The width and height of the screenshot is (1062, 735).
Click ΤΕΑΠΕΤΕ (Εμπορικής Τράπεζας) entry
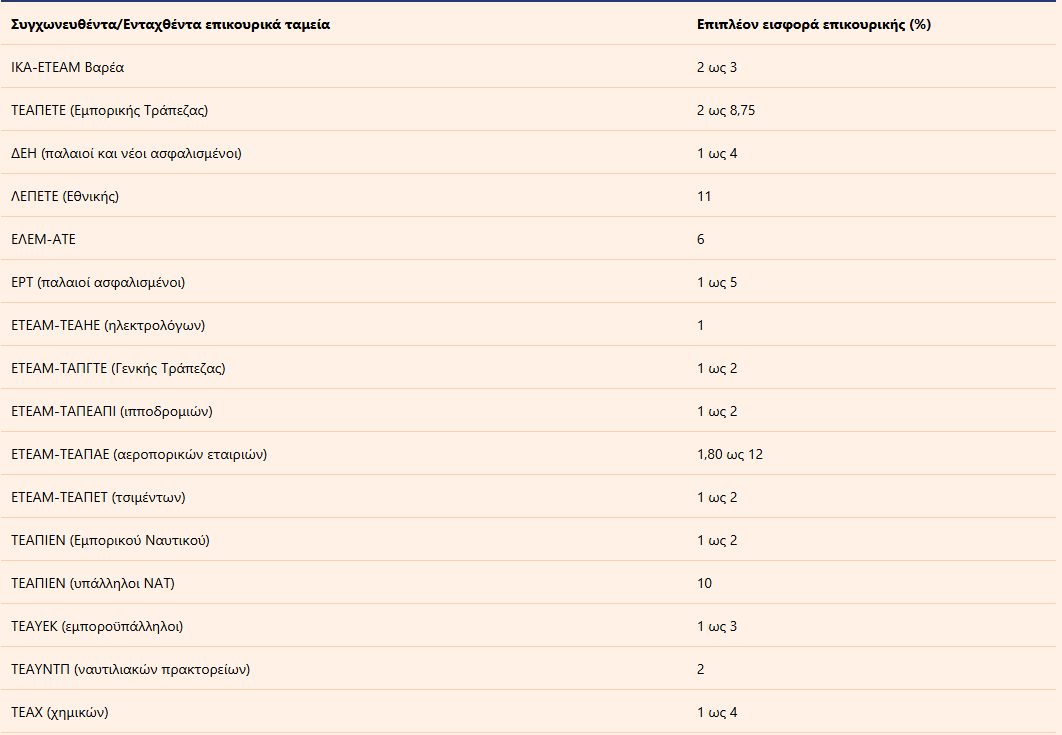click(x=110, y=110)
